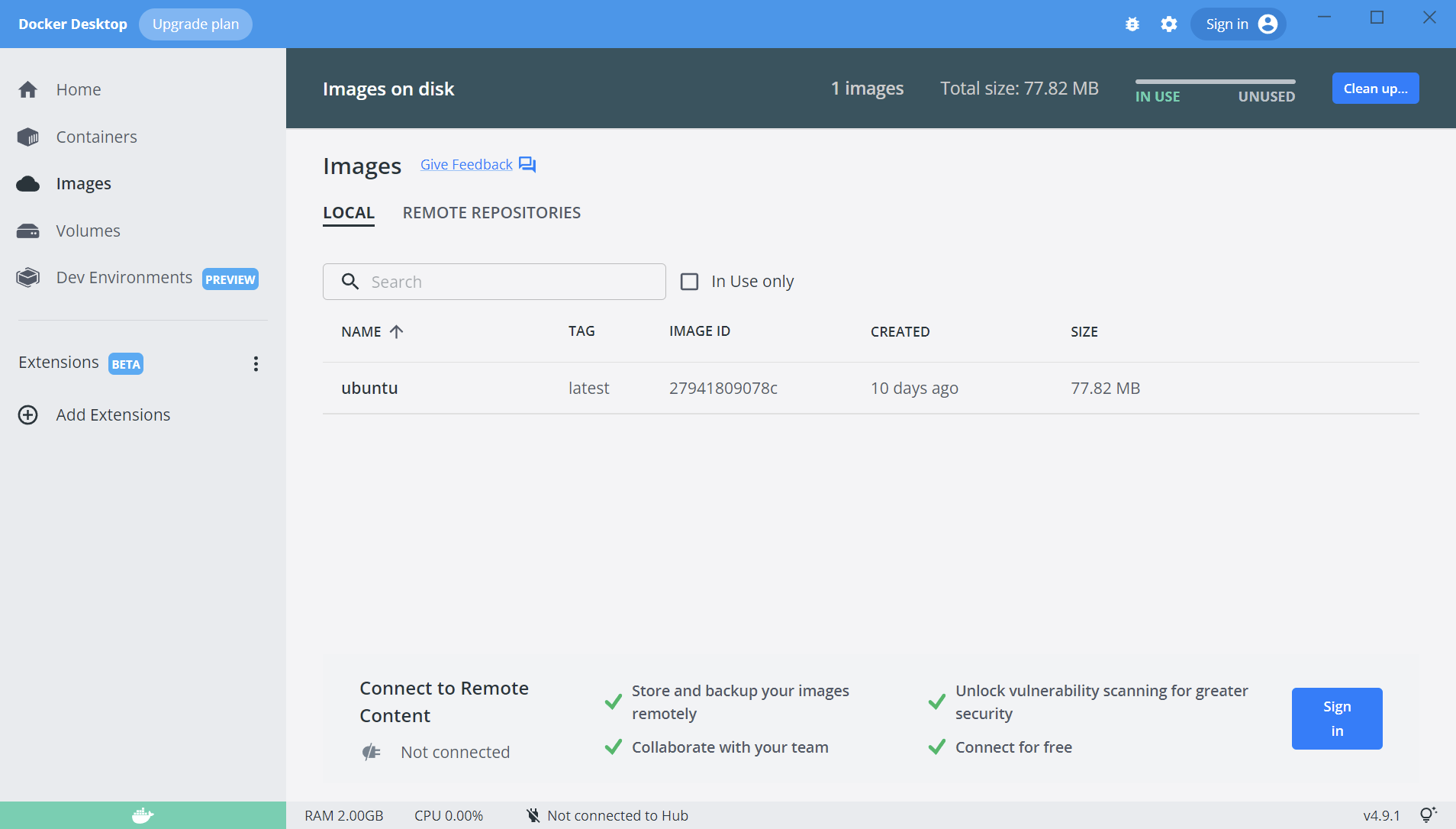Enable the In Use only checkbox
This screenshot has width=1456, height=829.
689,282
